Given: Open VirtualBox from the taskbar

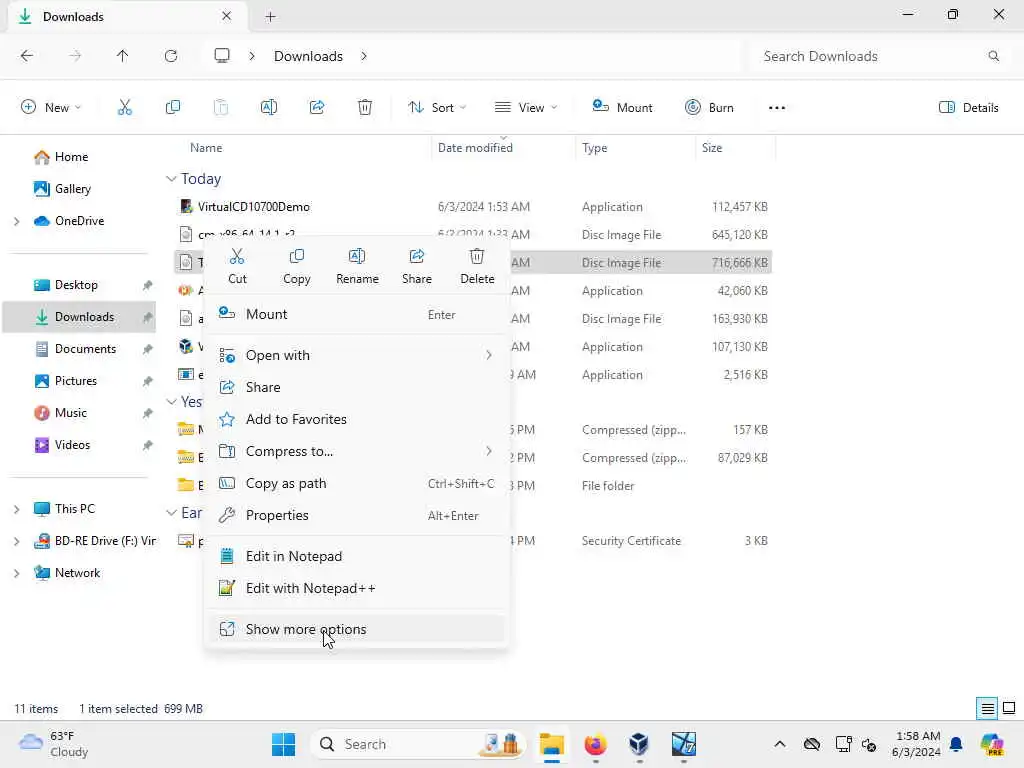Looking at the screenshot, I should [639, 744].
